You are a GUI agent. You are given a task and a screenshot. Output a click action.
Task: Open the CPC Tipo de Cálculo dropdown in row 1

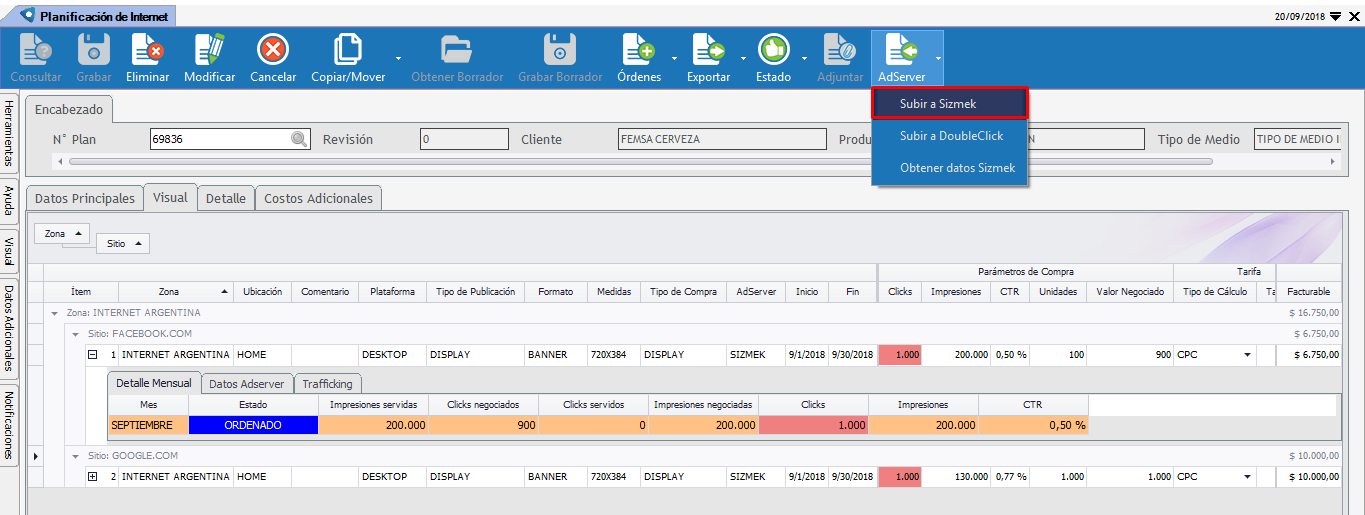pos(1247,355)
